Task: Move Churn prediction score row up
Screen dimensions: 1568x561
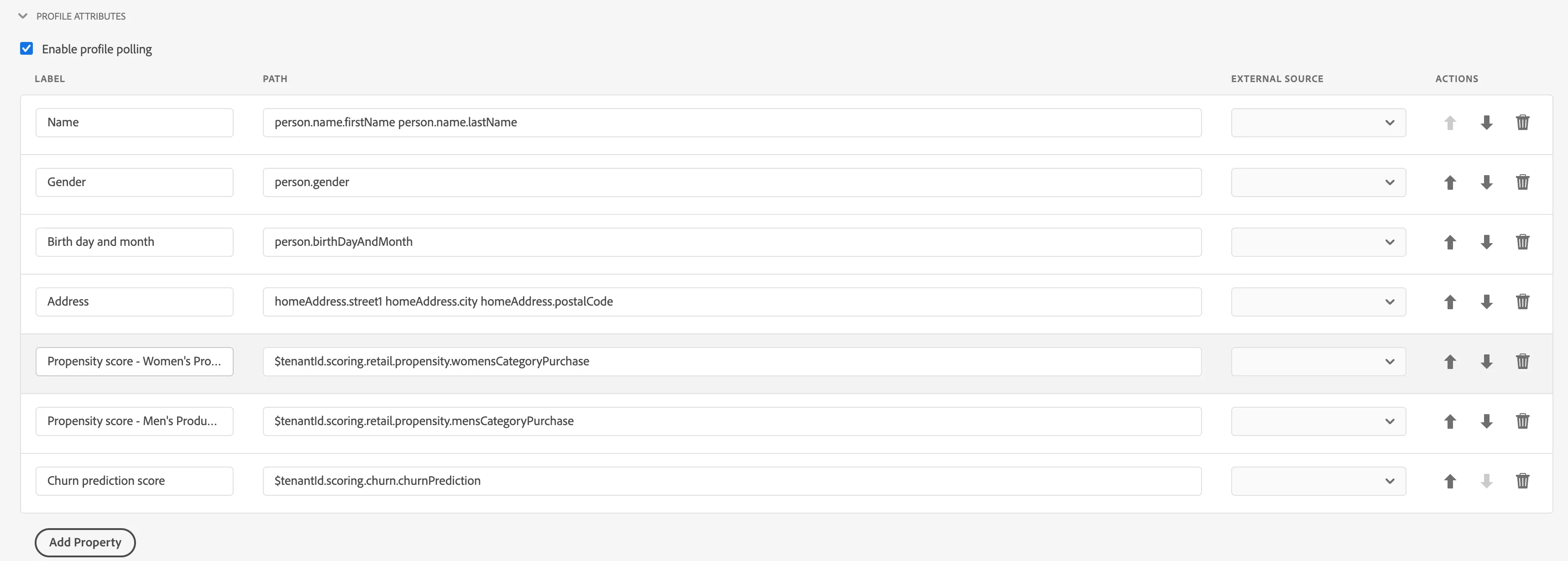Action: pos(1450,481)
